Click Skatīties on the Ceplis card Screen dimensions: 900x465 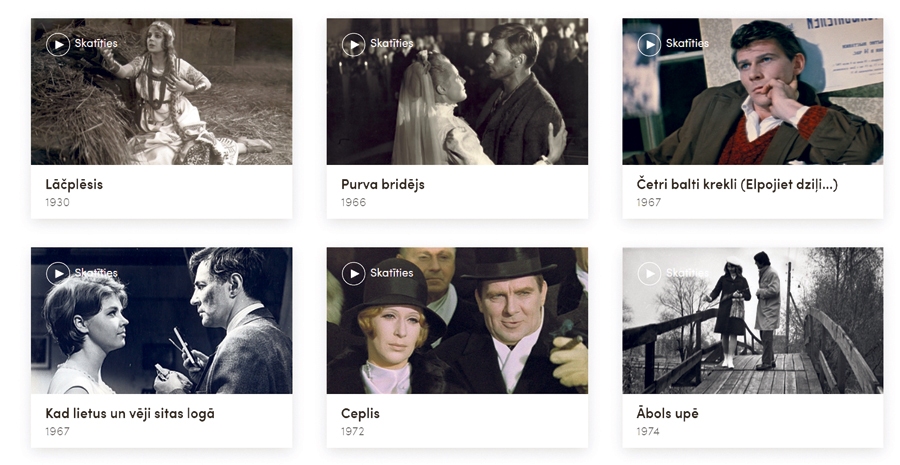pos(392,273)
